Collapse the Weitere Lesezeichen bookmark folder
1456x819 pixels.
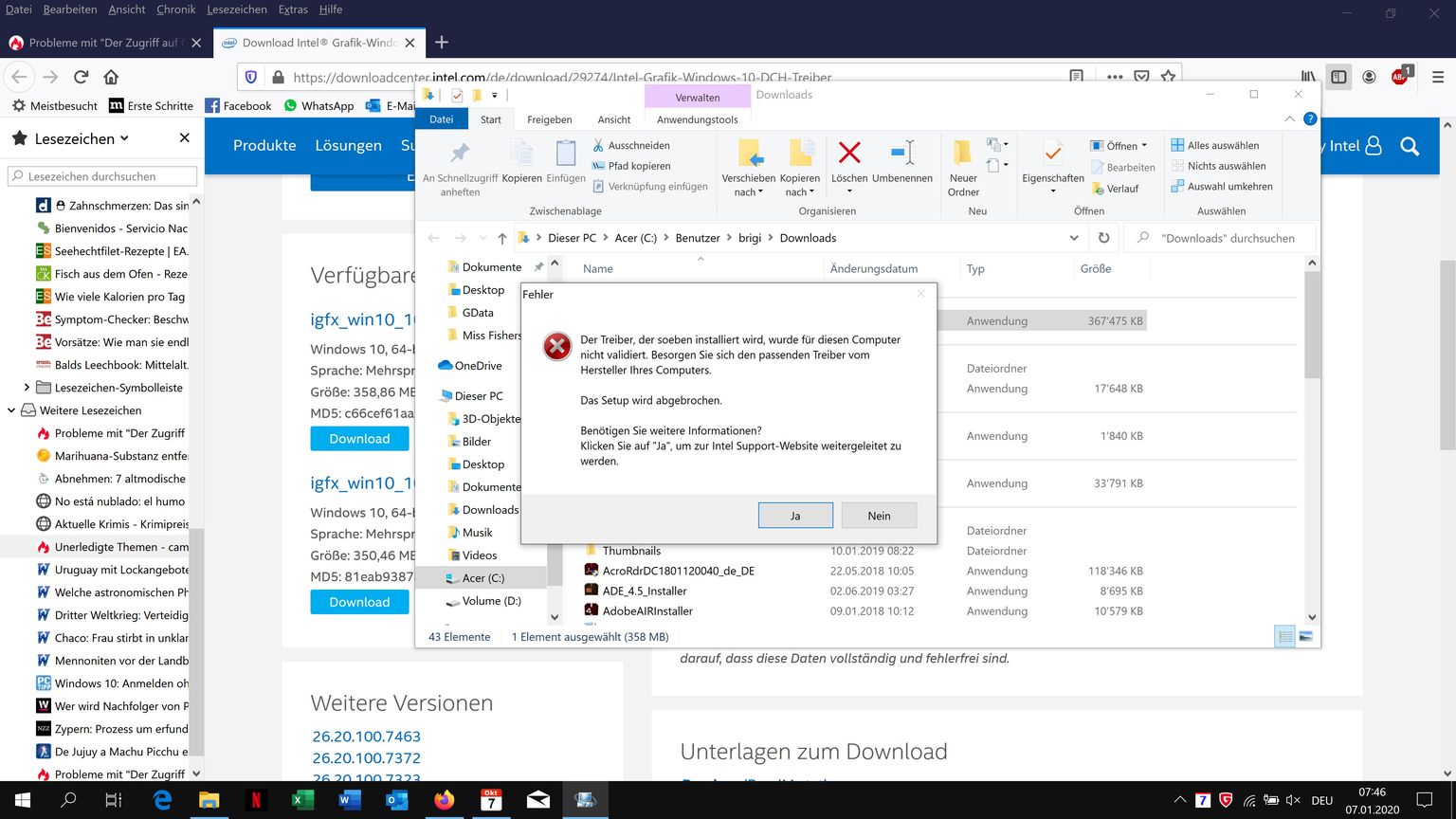12,410
